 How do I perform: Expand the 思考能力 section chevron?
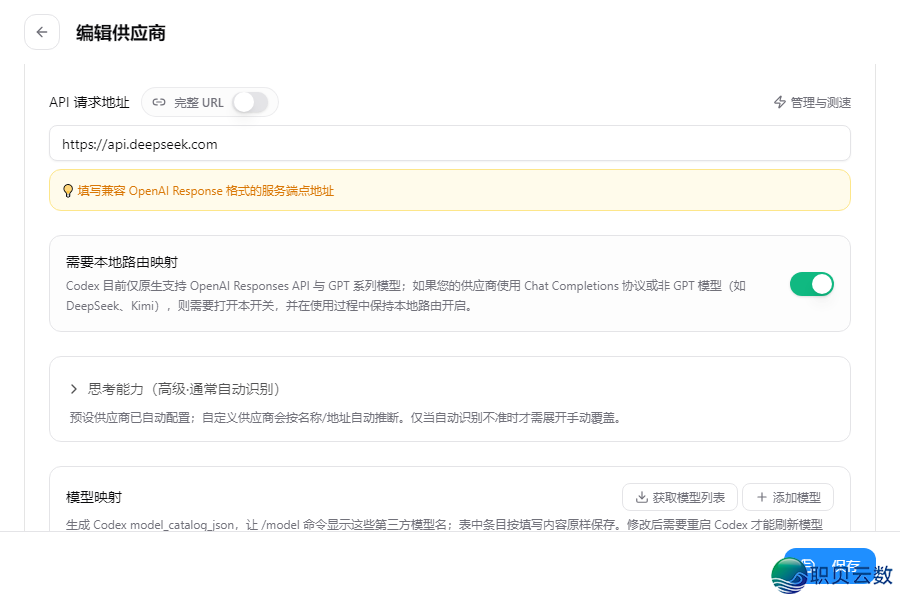[x=73, y=389]
